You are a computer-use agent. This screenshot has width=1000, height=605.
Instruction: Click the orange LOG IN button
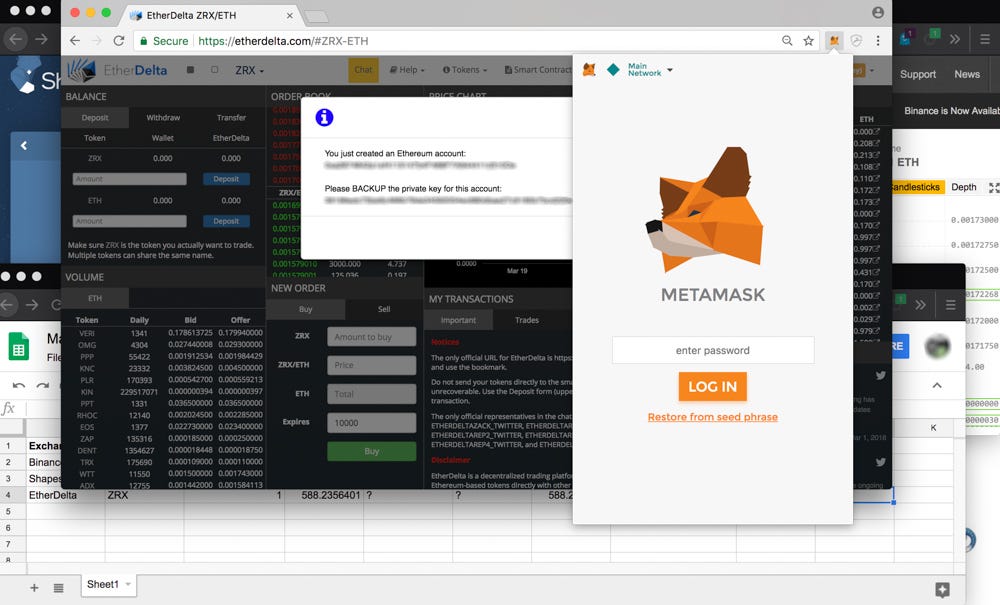712,386
